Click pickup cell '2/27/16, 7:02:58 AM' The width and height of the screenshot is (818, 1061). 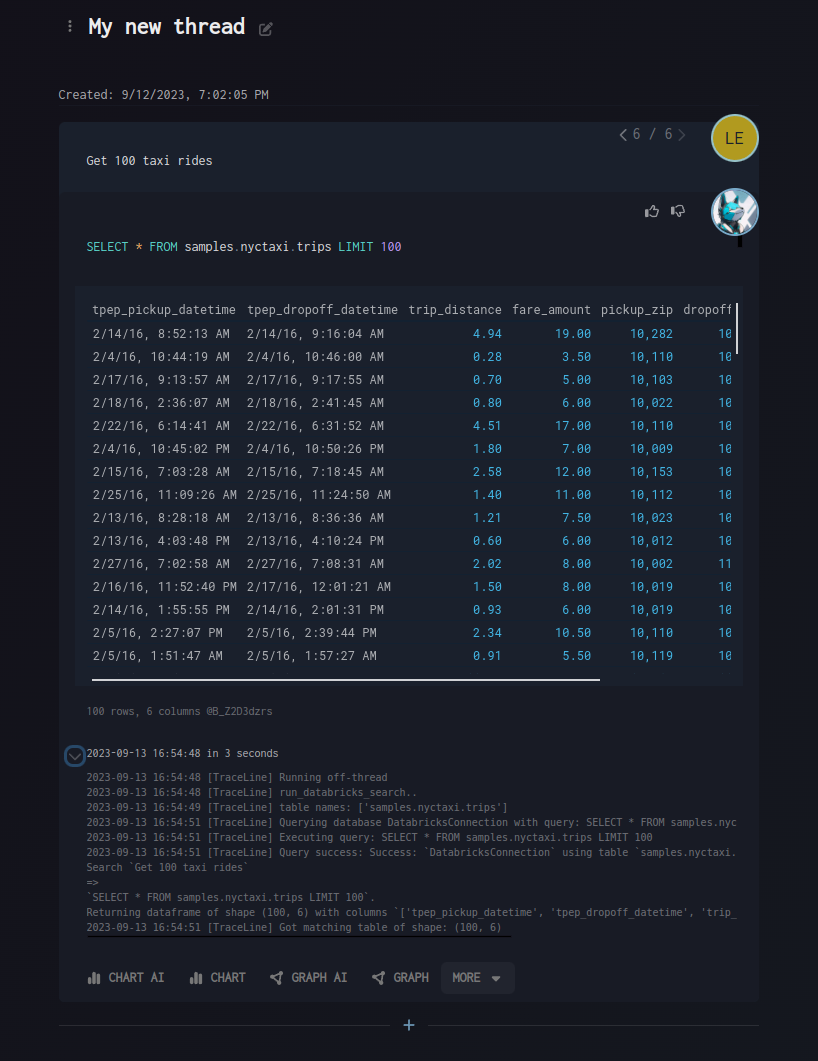tap(161, 564)
